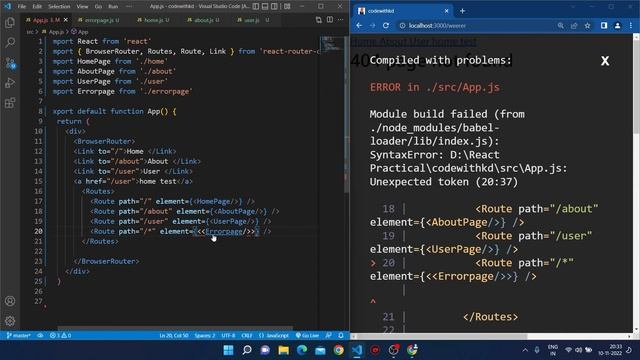640x360 pixels.
Task: Start Go Live server from status bar
Action: click(x=307, y=336)
